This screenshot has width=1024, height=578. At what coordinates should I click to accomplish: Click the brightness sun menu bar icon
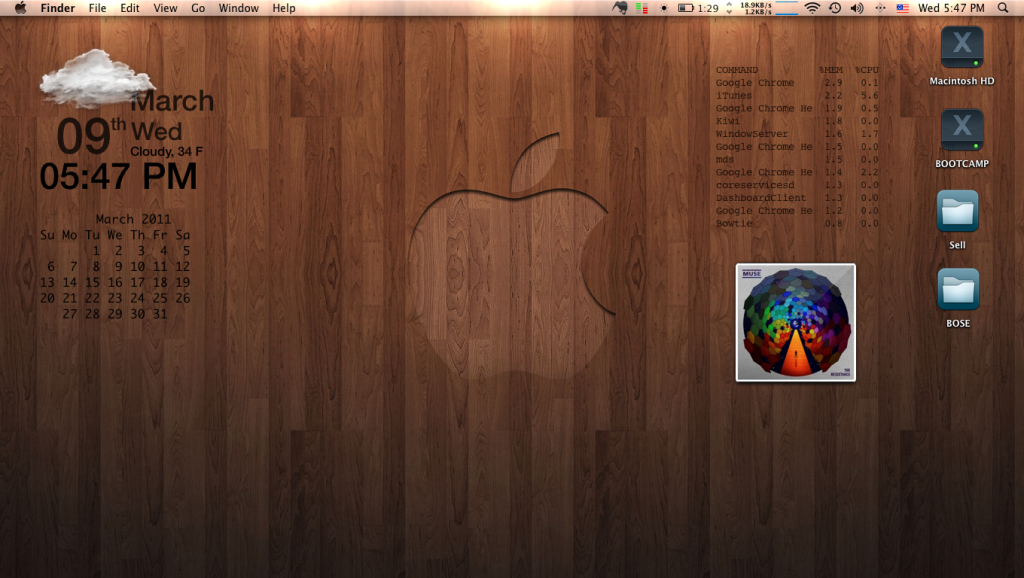pyautogui.click(x=664, y=8)
